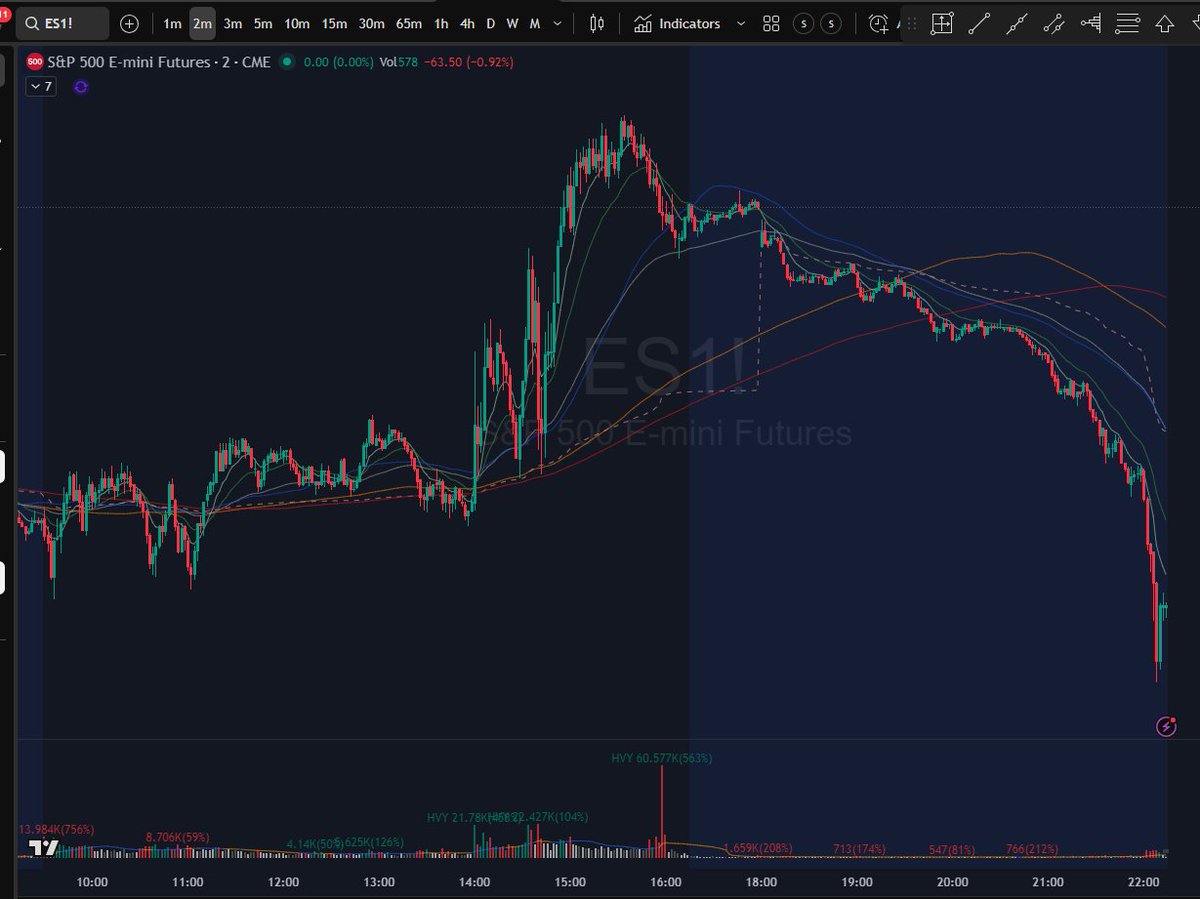The width and height of the screenshot is (1200, 899).
Task: Choose the 15m timeframe
Action: pos(334,23)
